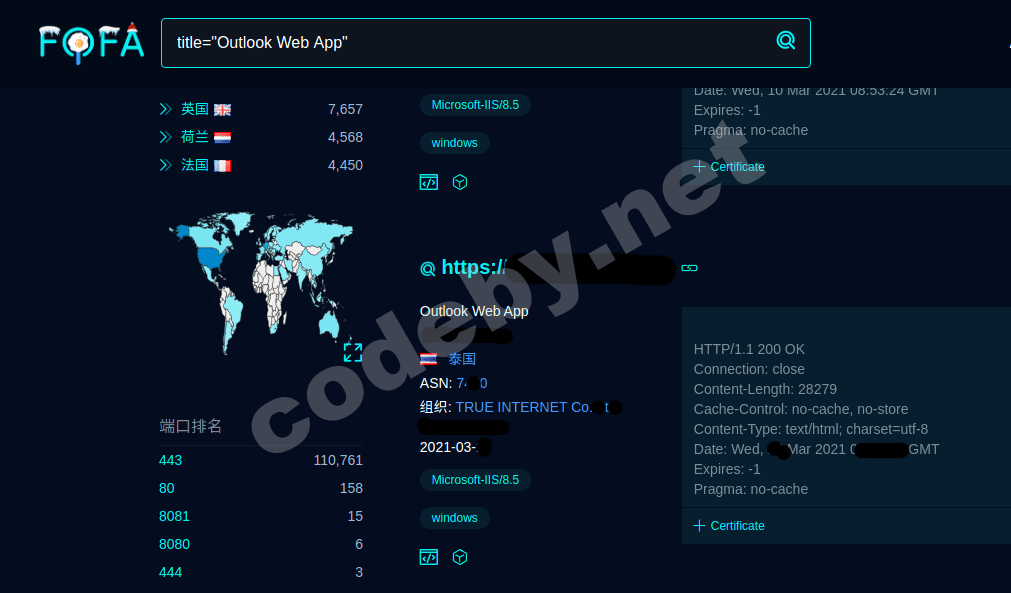Select the 端口排名 section heading

tap(190, 426)
